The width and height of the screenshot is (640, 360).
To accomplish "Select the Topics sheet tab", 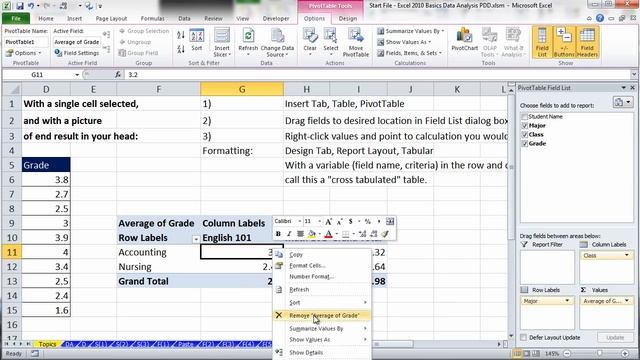I will [47, 344].
